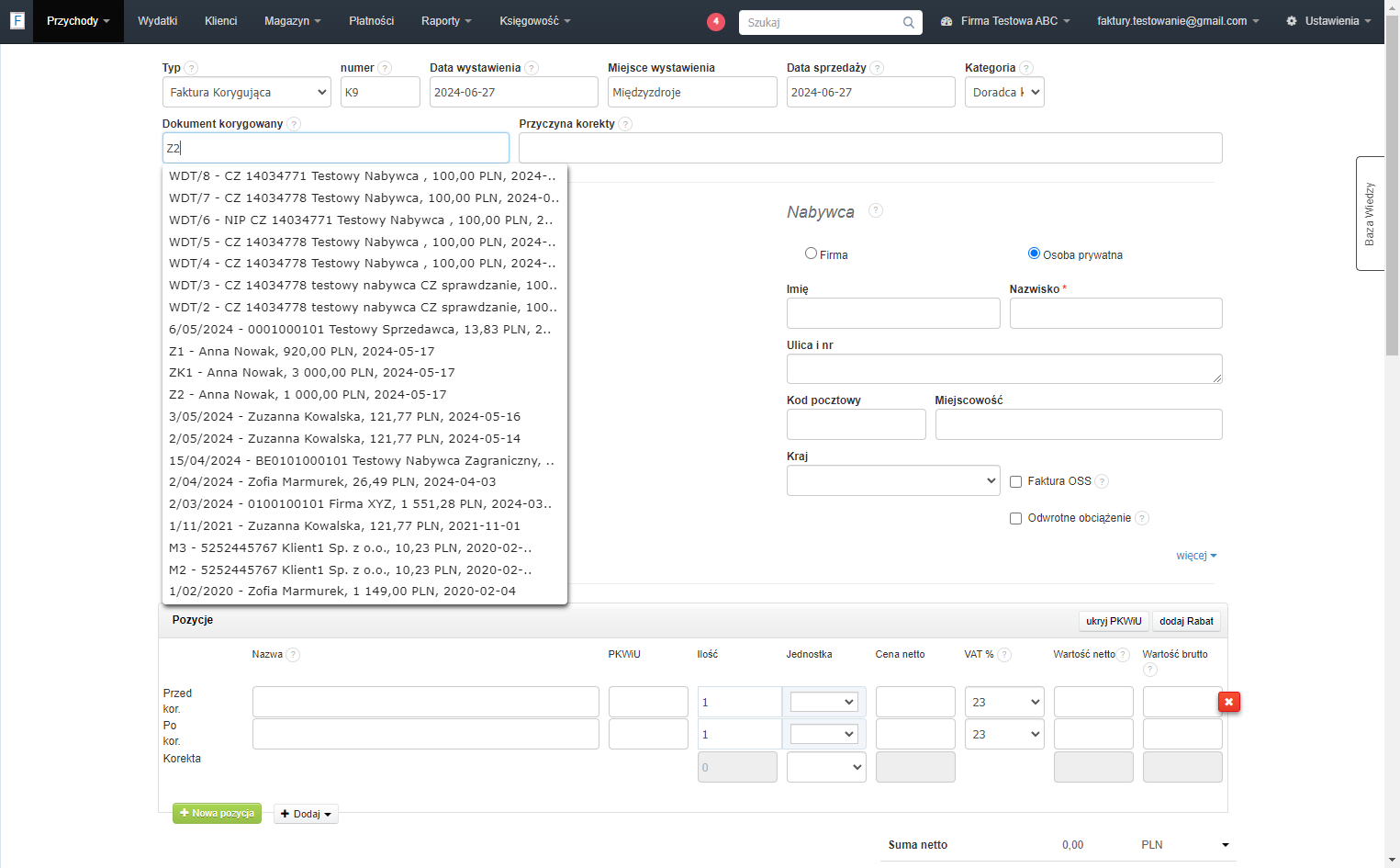Enable the Faktura OSS checkbox
Screen dimensions: 1400x868
1015,481
